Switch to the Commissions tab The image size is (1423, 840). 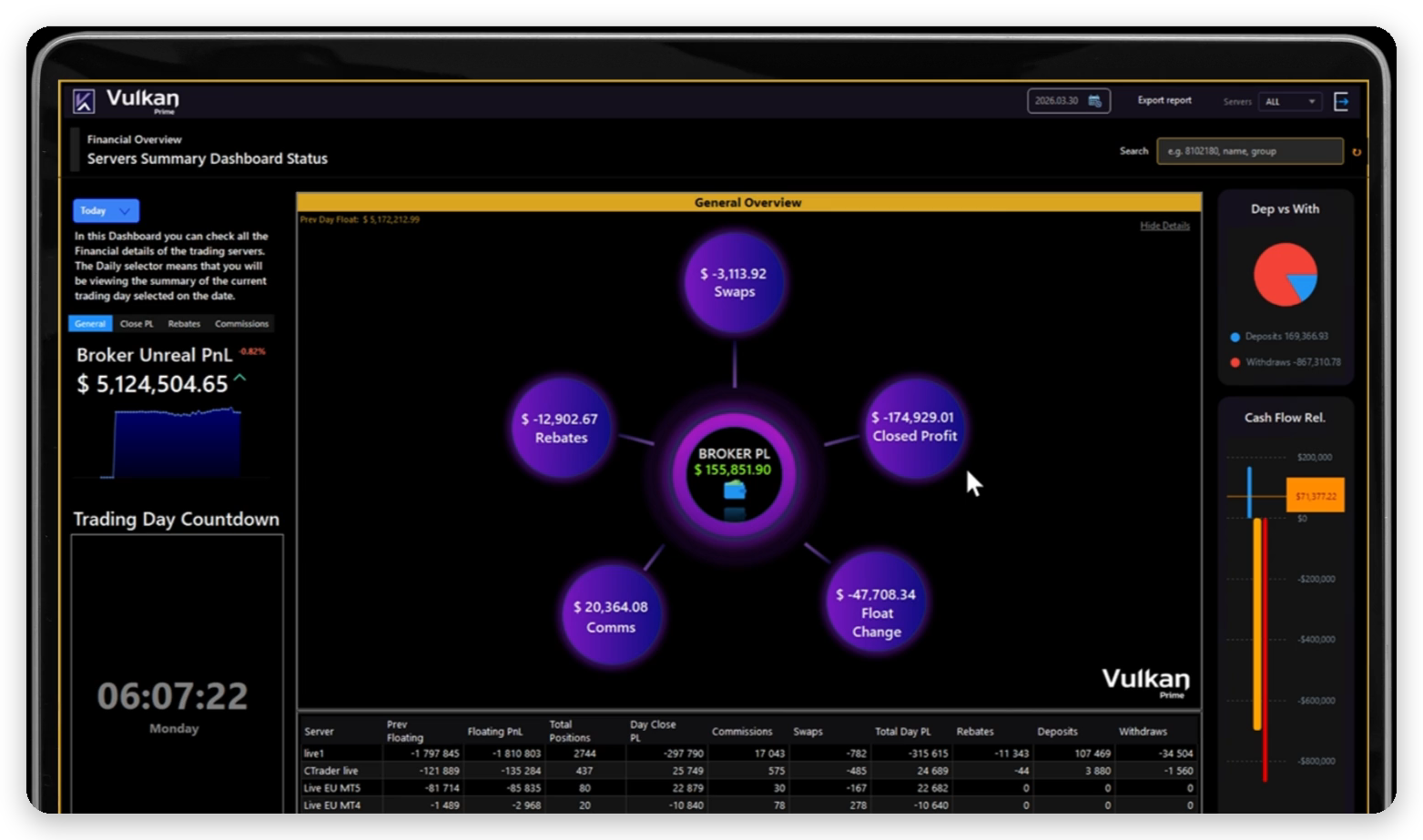click(x=241, y=324)
